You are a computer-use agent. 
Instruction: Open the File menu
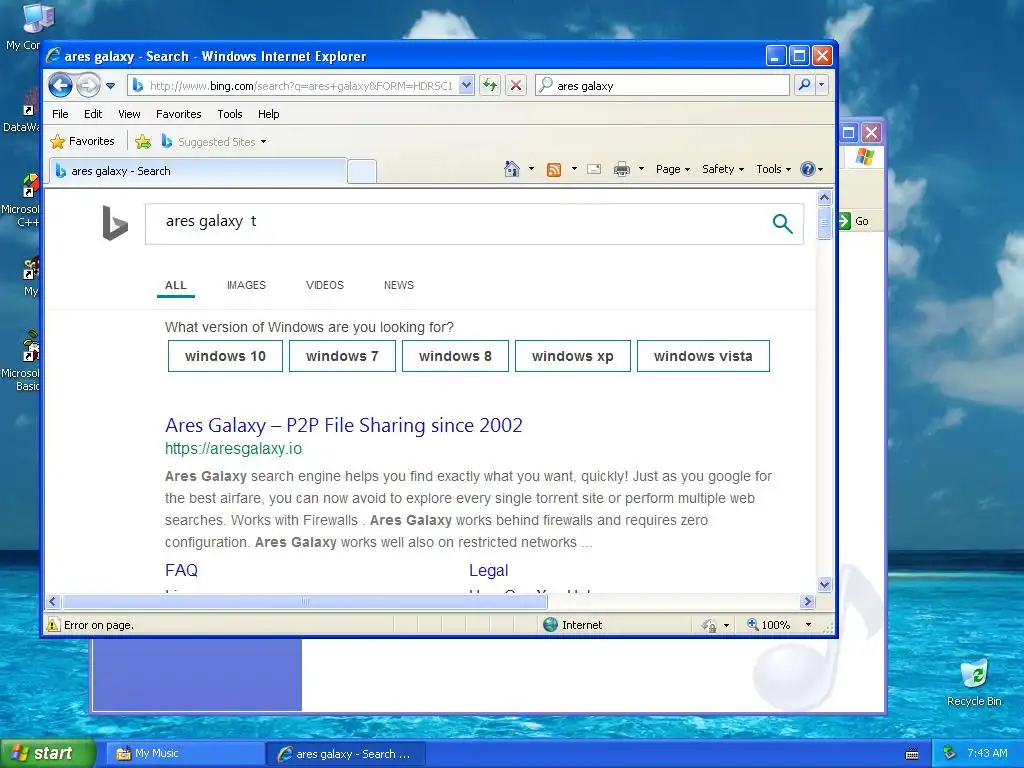coord(60,114)
